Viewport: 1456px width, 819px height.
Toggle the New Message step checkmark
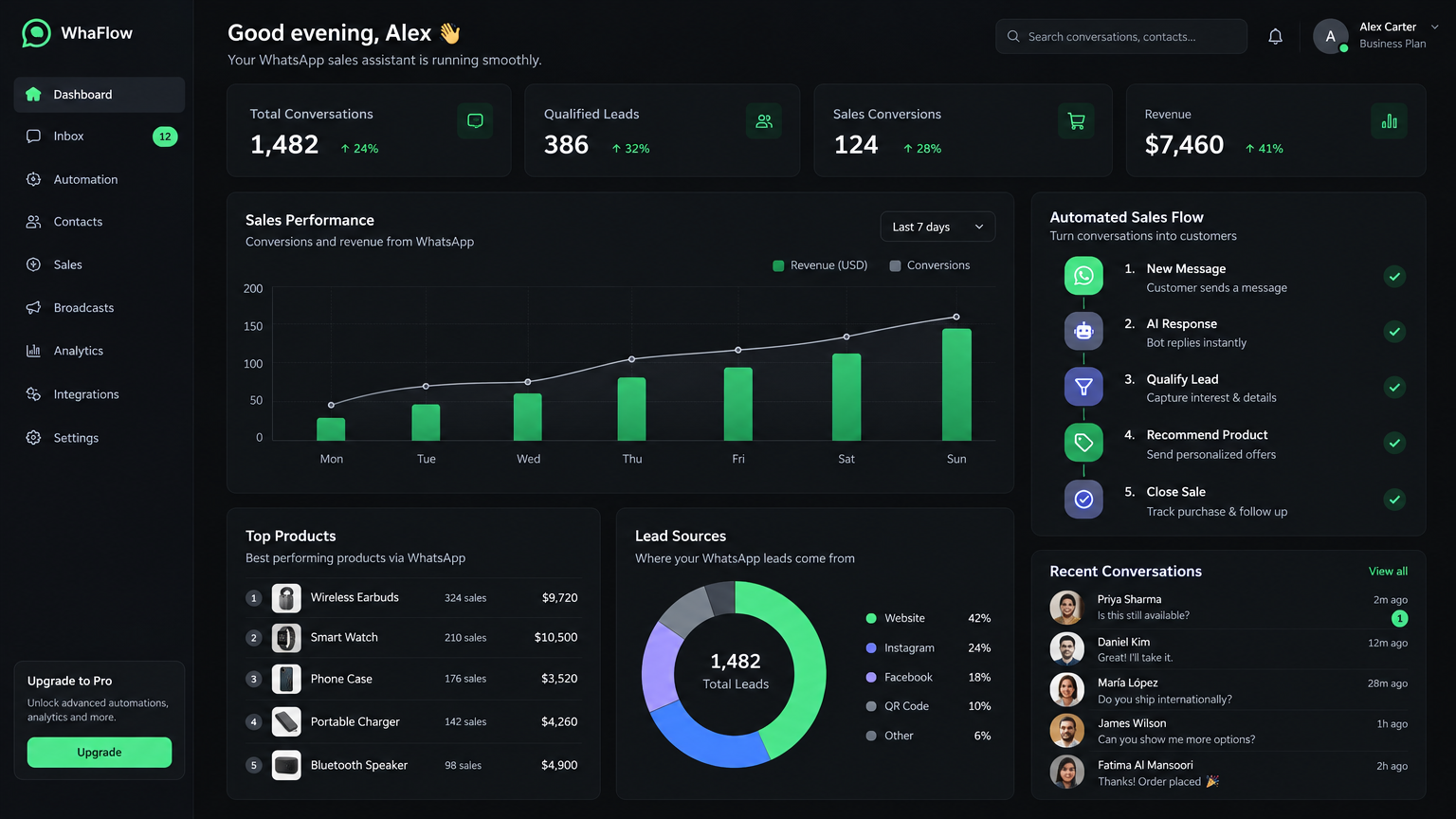1394,277
